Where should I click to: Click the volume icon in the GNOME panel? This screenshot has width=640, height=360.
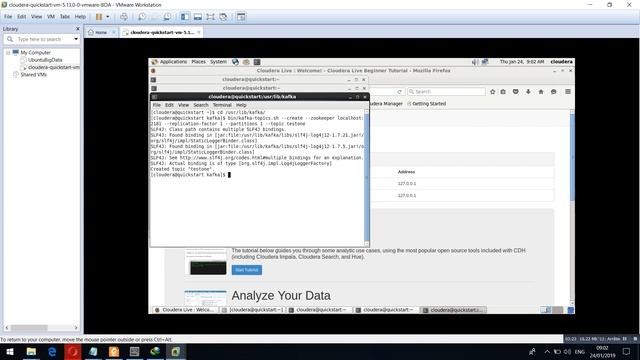pyautogui.click(x=475, y=62)
